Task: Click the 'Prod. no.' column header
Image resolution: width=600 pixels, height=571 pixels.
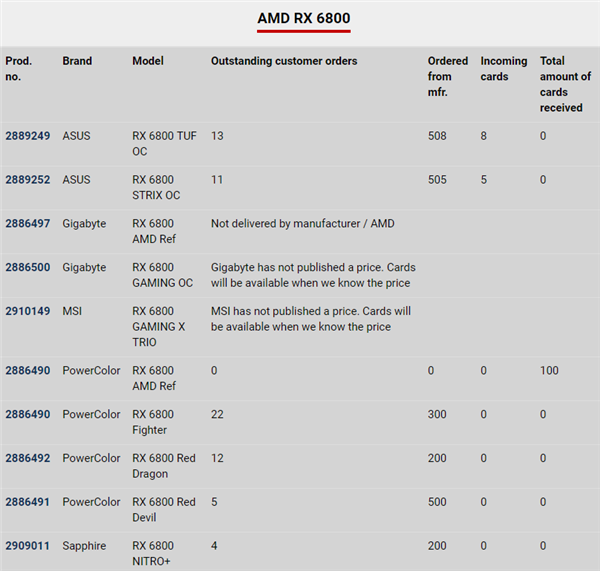Action: [x=18, y=69]
